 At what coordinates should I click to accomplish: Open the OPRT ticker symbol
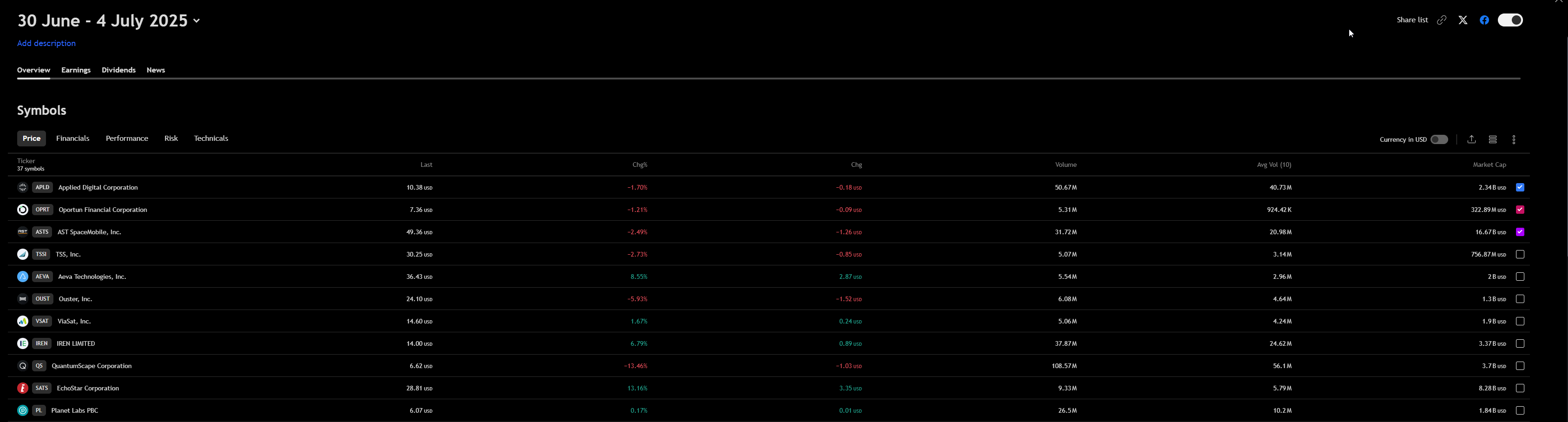pos(43,210)
